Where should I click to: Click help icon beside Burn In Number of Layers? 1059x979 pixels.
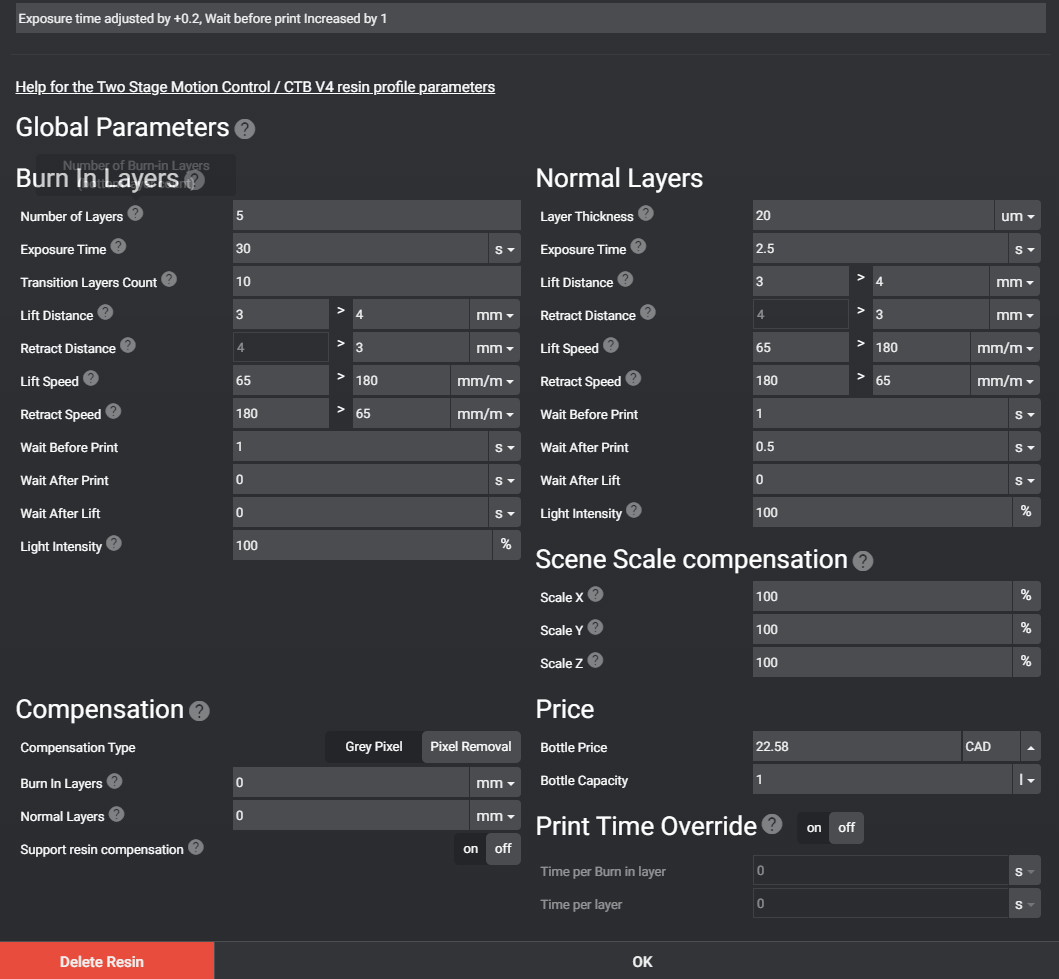pyautogui.click(x=135, y=213)
